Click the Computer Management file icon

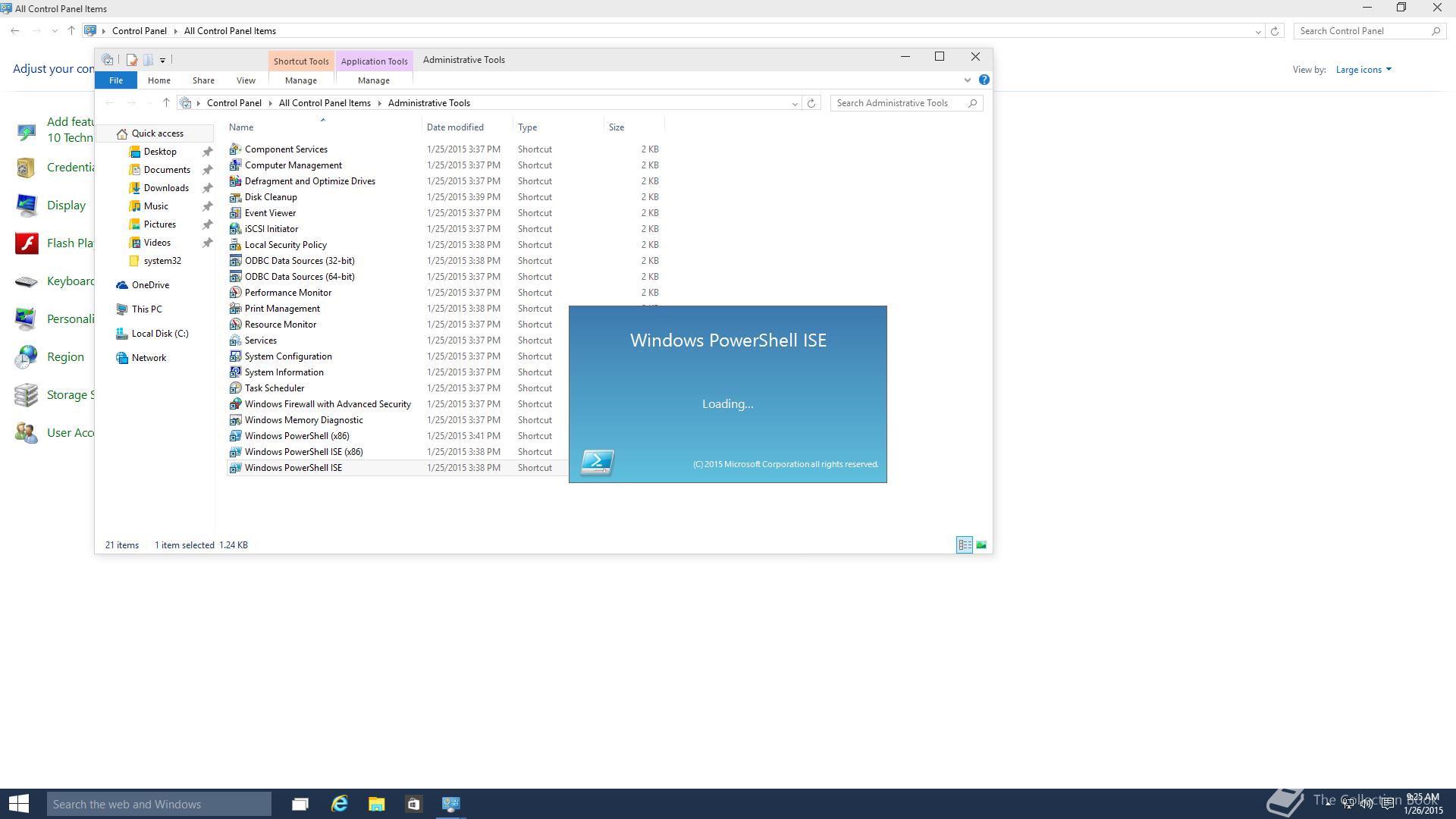click(235, 165)
